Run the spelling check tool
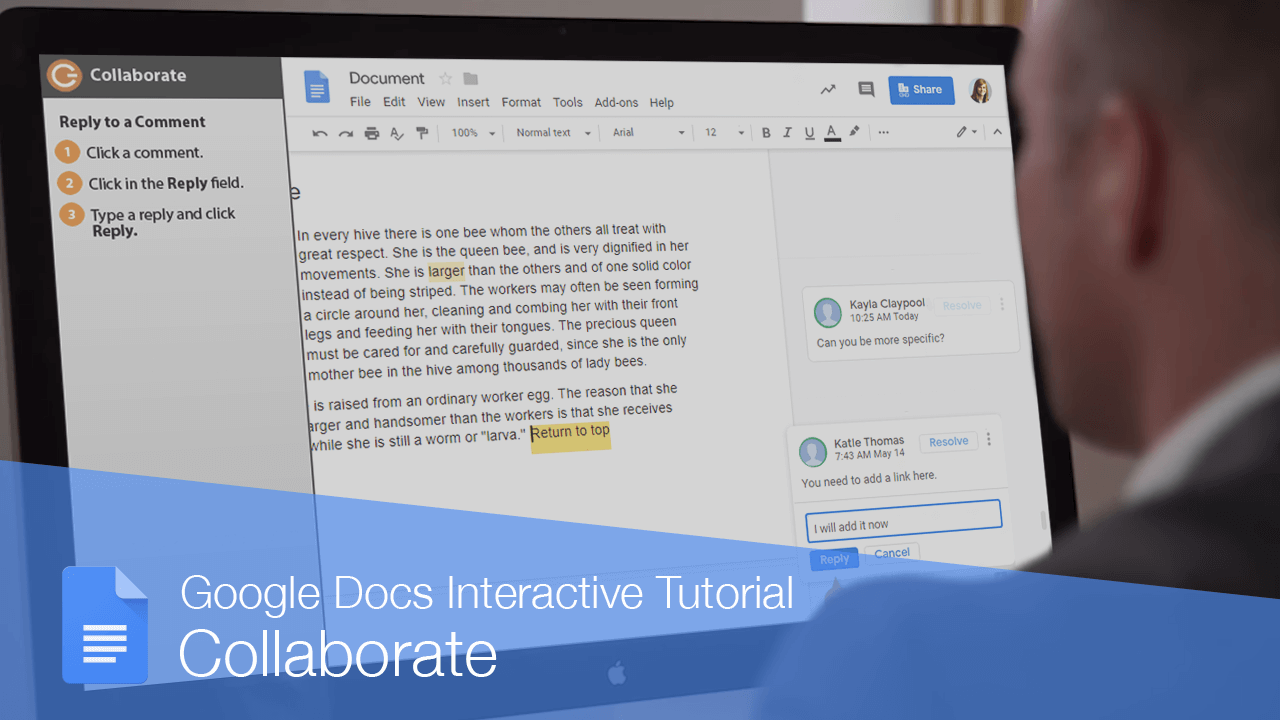Screen dimensions: 1280x720 397,132
